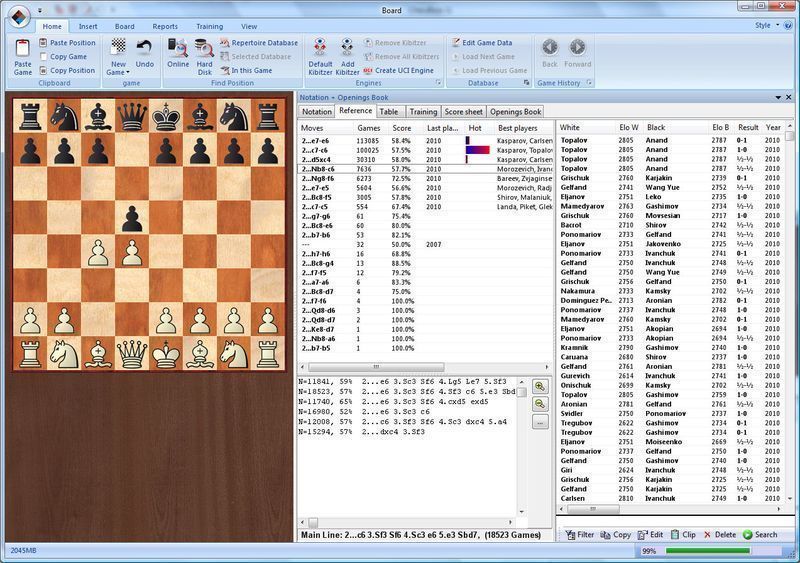Viewport: 800px width, 563px height.
Task: Search position in Online database
Action: pyautogui.click(x=178, y=55)
